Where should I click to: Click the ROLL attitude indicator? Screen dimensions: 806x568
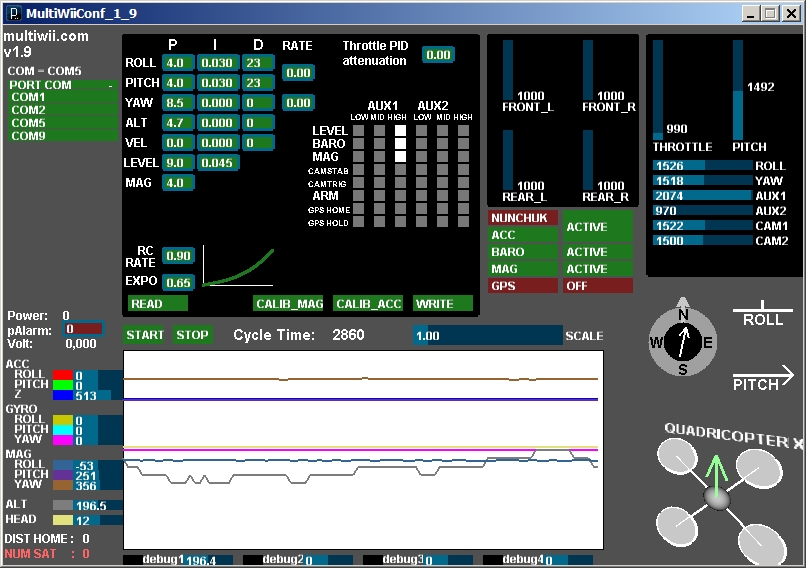(762, 315)
